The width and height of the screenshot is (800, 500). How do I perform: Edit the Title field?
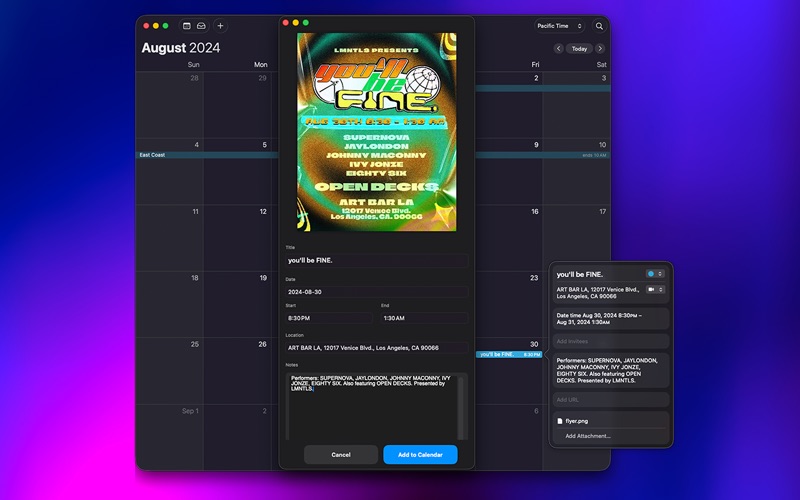tap(377, 261)
